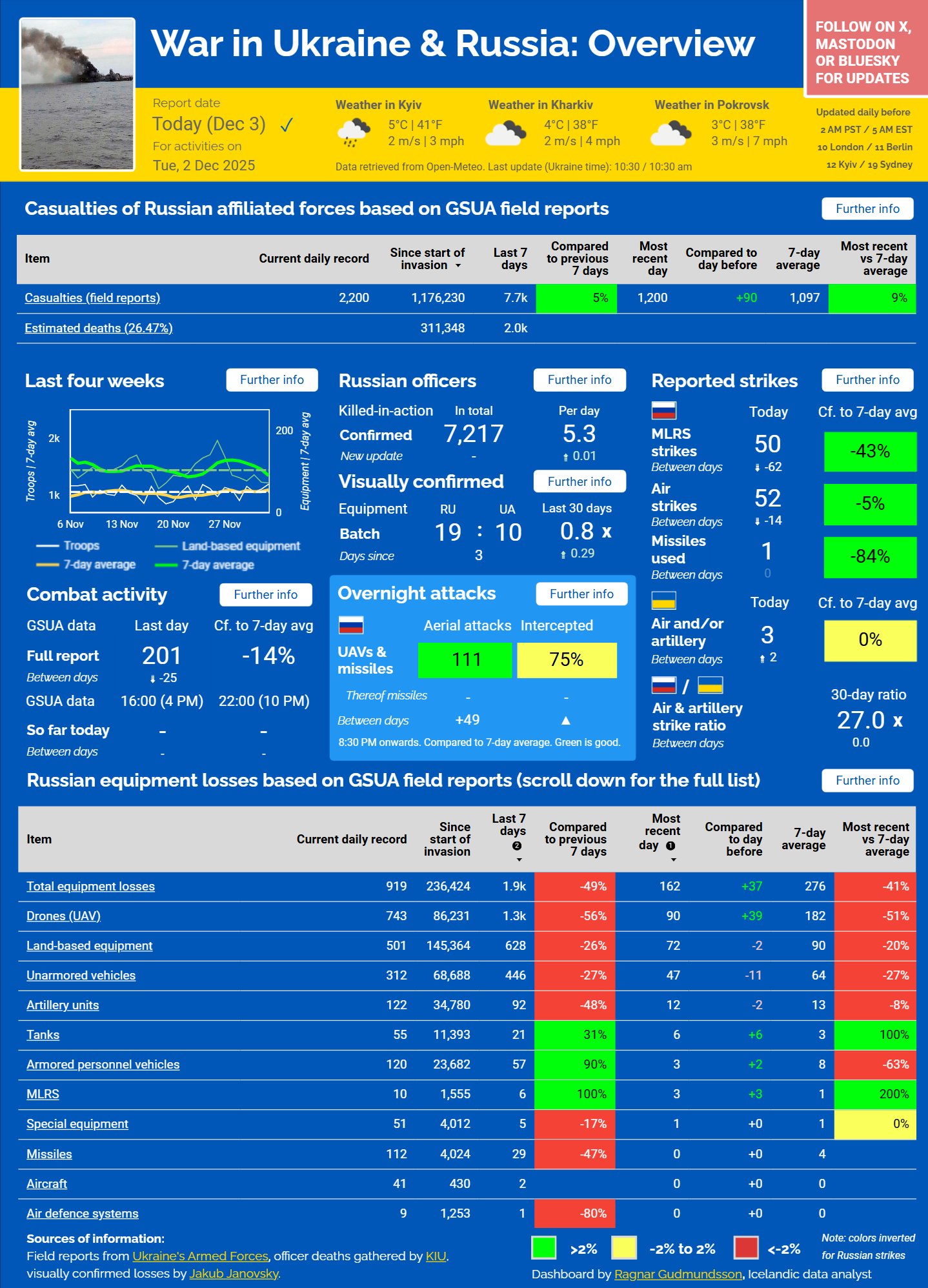The width and height of the screenshot is (928, 1288).
Task: Open the Tanks link
Action: [43, 1034]
